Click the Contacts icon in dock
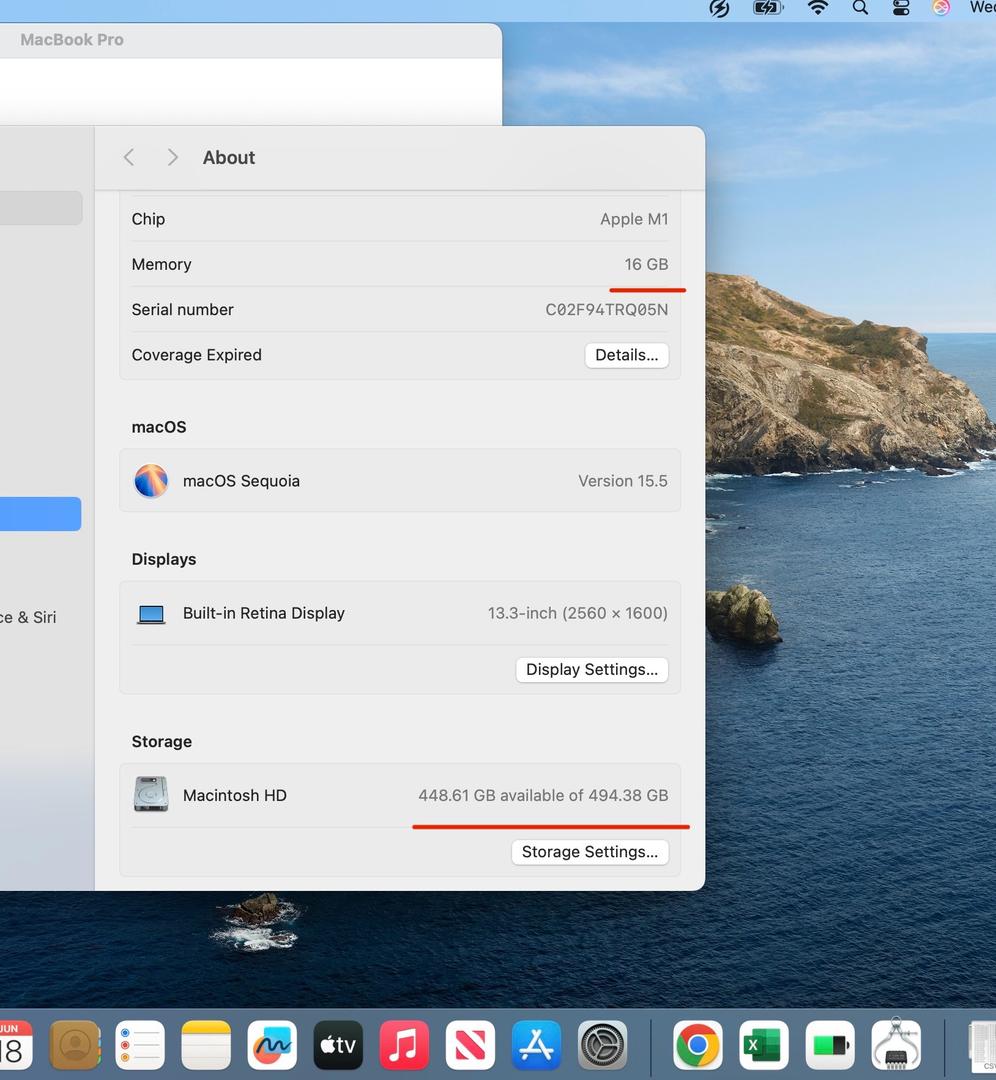996x1080 pixels. click(x=75, y=1046)
